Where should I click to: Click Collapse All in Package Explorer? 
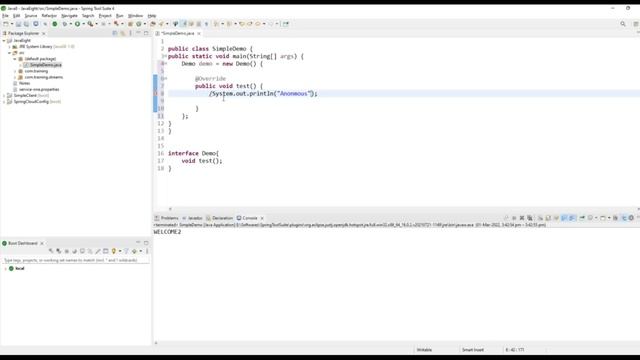click(x=115, y=33)
